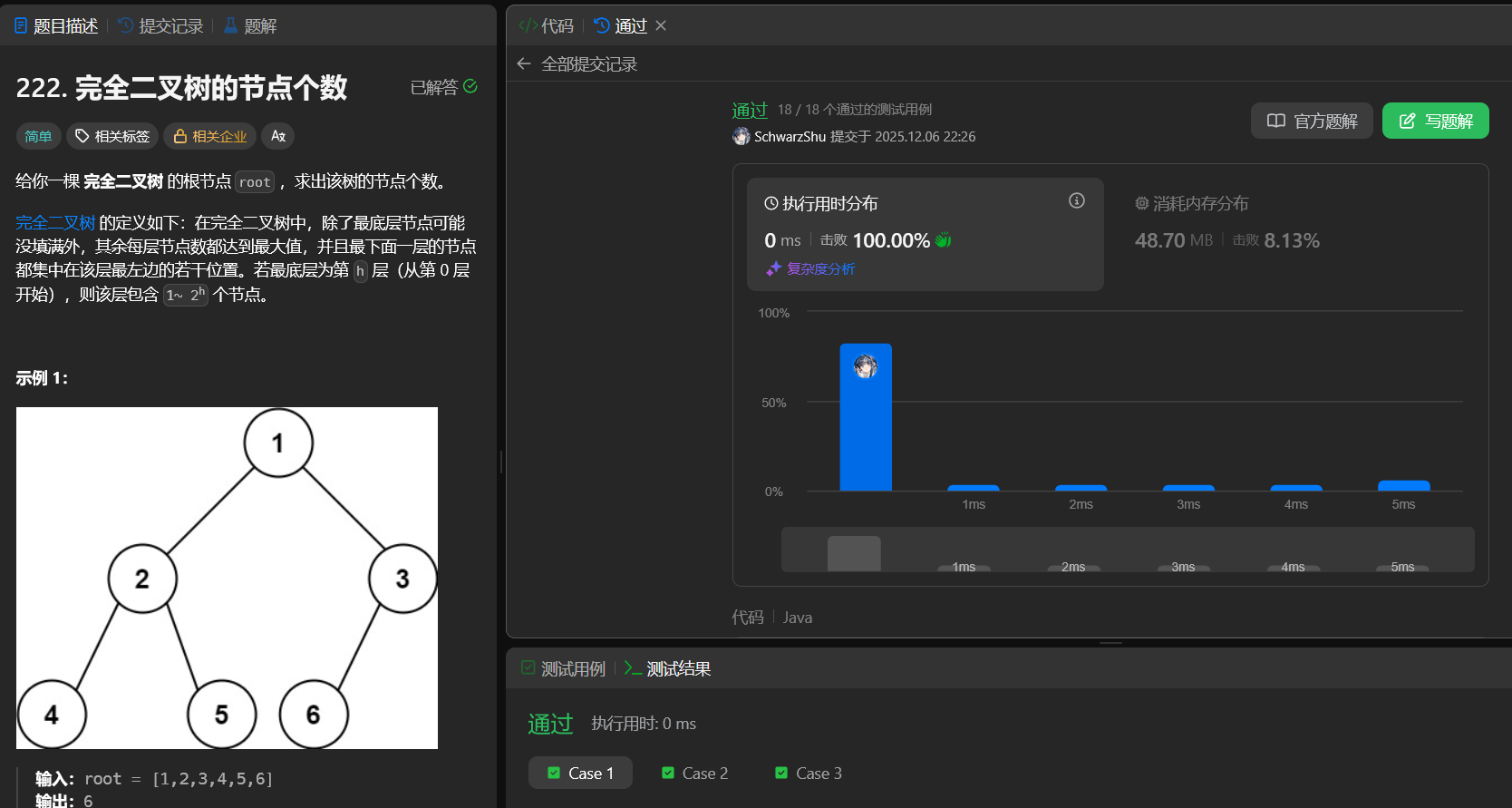The image size is (1512, 808).
Task: Switch to the 题解 solutions tab
Action: point(250,26)
